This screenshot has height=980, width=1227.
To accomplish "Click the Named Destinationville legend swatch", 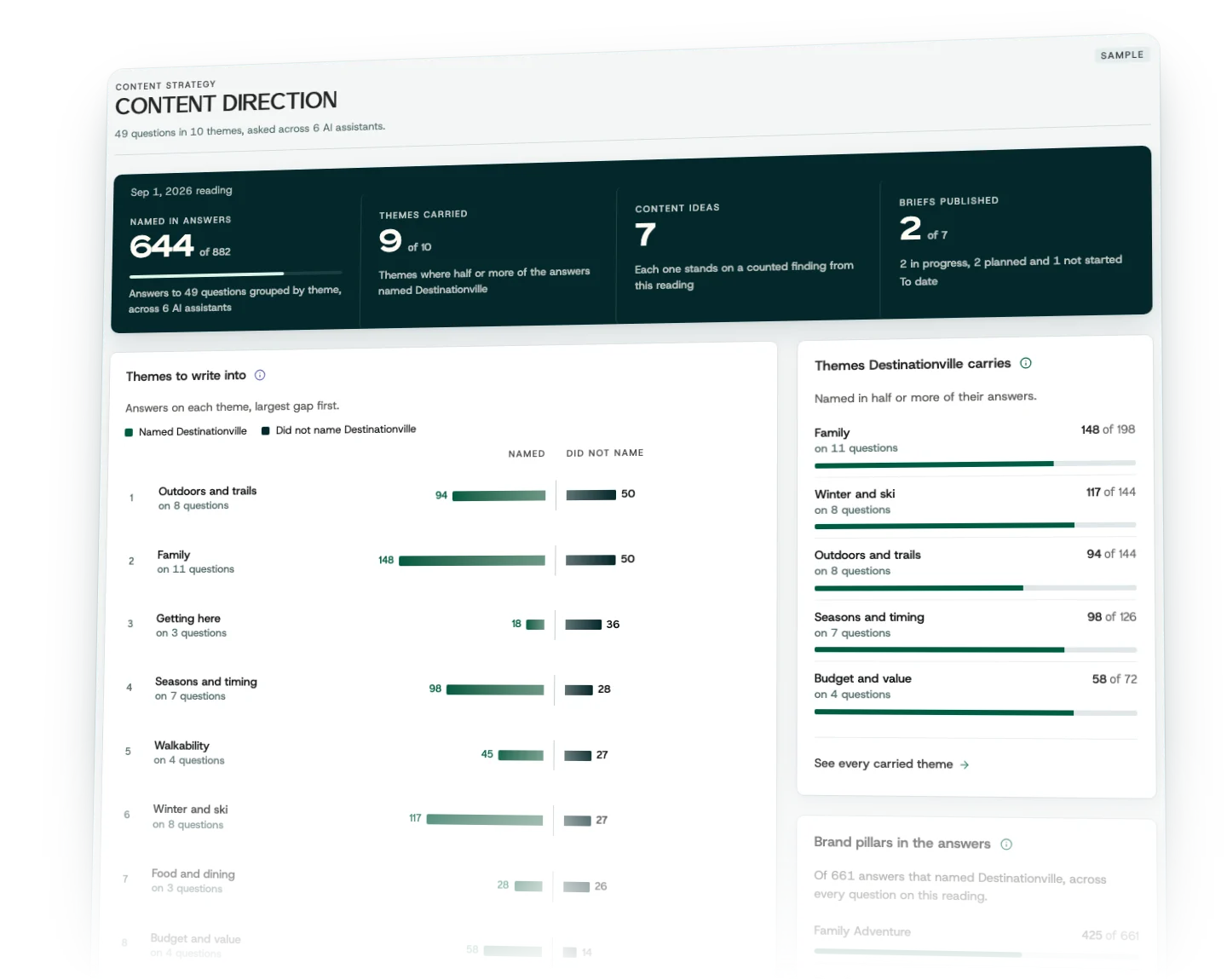I will point(130,432).
